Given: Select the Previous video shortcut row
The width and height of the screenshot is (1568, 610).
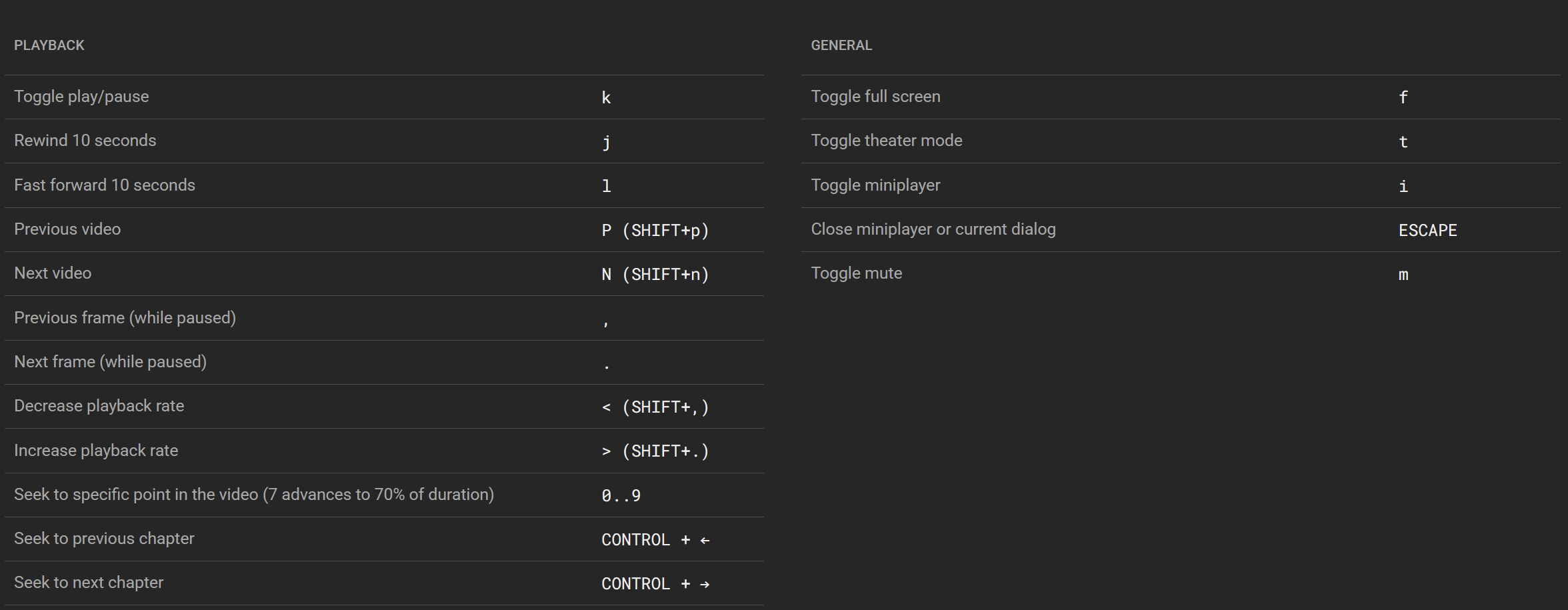Looking at the screenshot, I should pyautogui.click(x=384, y=230).
